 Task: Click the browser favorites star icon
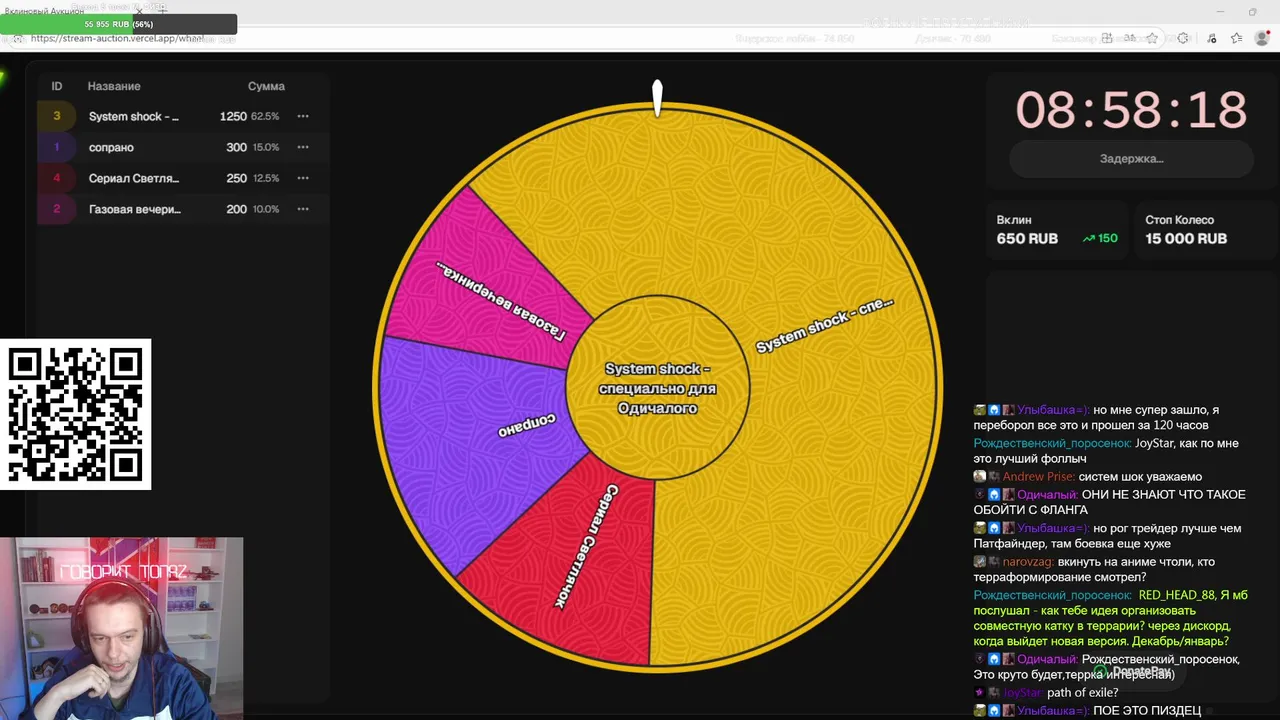point(1152,38)
